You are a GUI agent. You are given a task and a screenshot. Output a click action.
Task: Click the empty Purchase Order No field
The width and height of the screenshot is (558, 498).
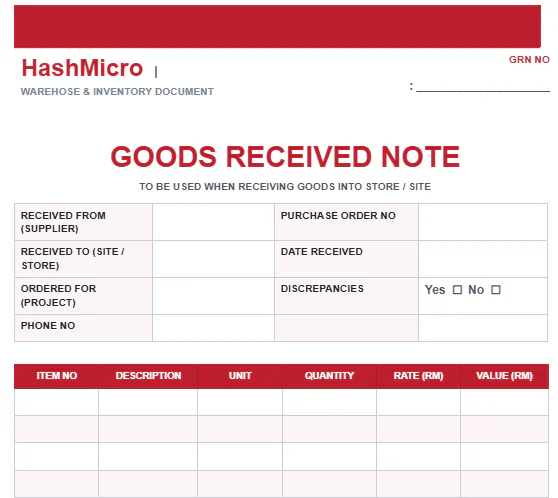[483, 222]
